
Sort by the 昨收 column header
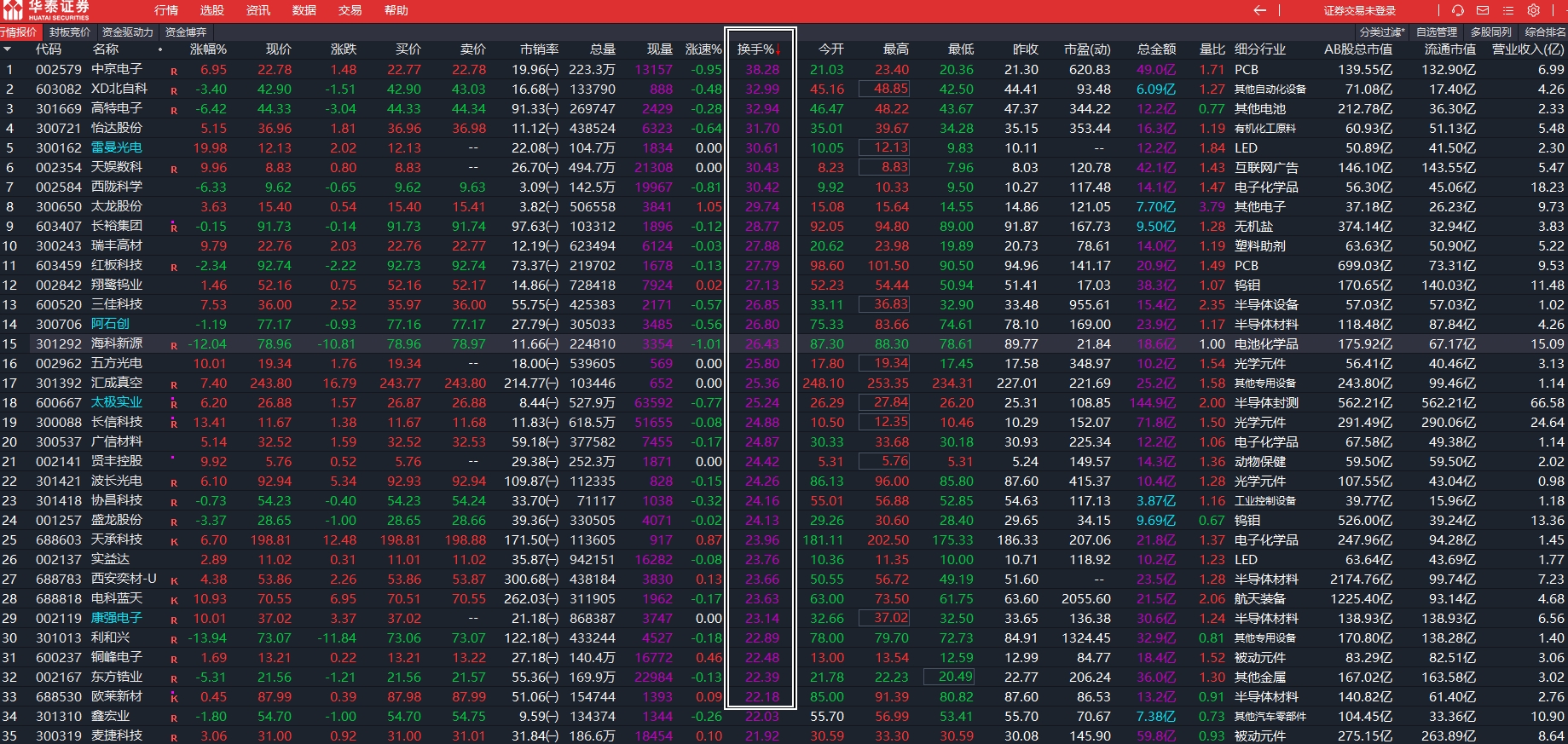click(x=1026, y=49)
